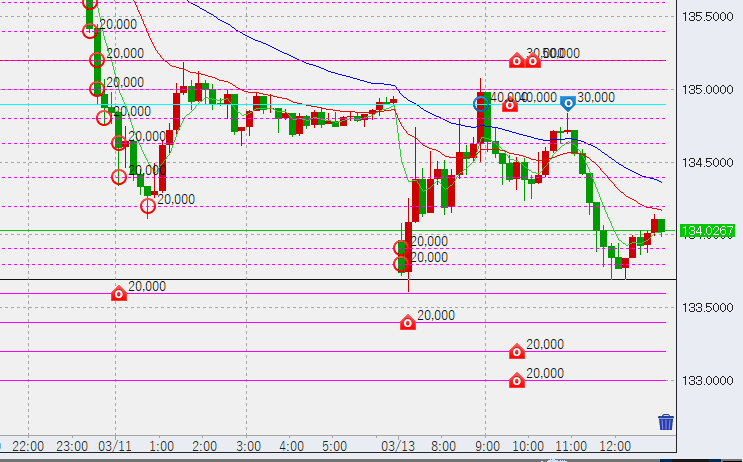743x462 pixels.
Task: Click red 20,000 order marker on black line
Action: coord(118,293)
